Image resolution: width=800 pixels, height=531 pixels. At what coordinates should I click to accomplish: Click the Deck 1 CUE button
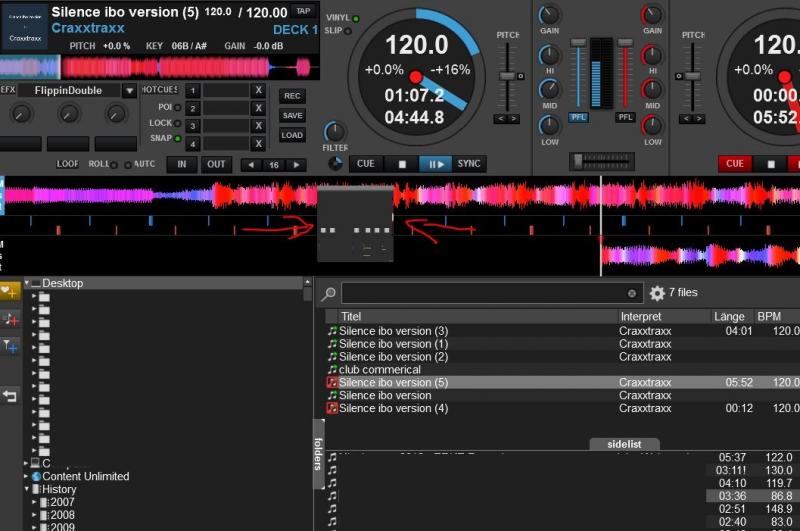[365, 164]
